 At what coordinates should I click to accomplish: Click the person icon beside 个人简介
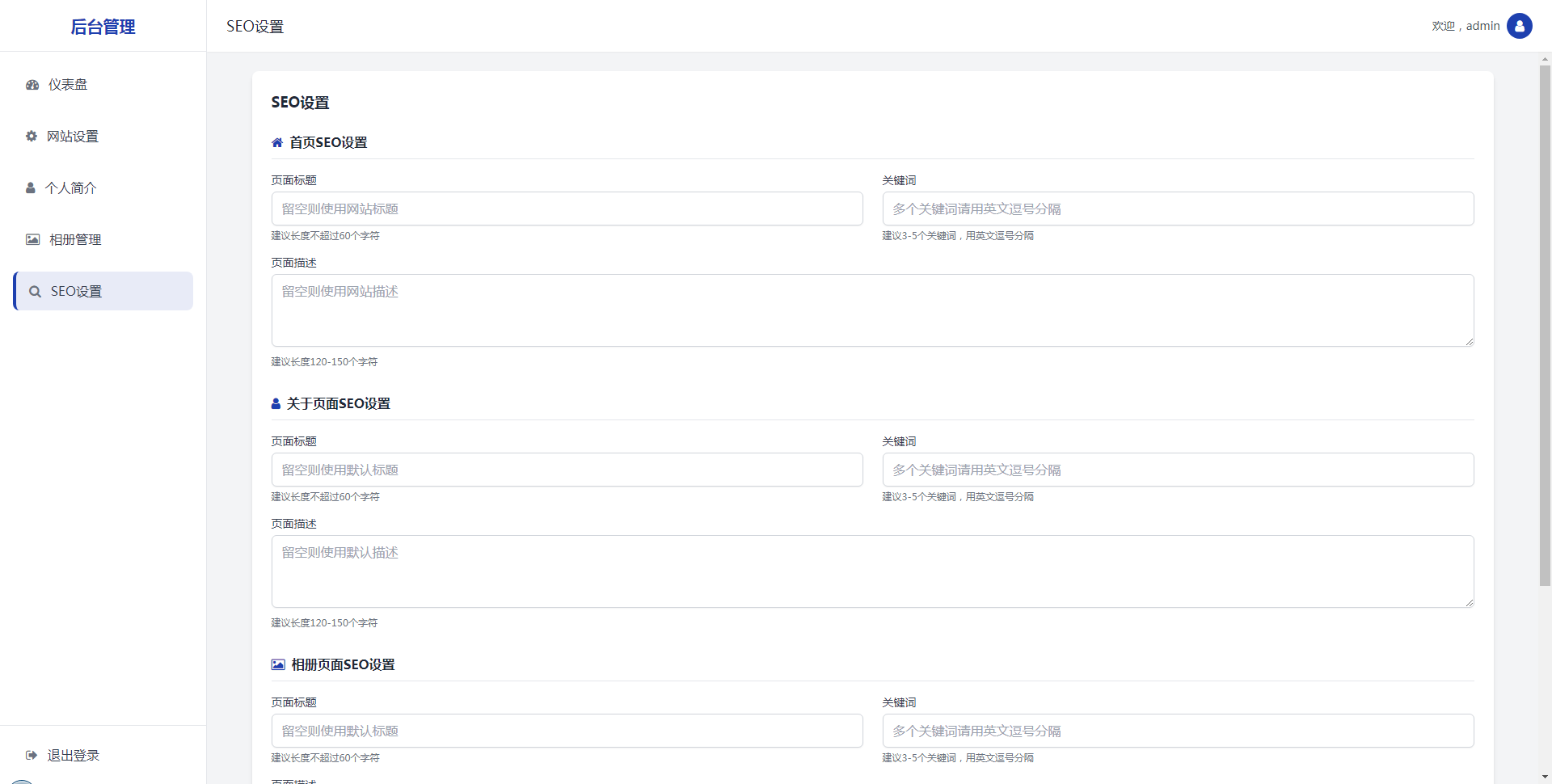click(31, 188)
